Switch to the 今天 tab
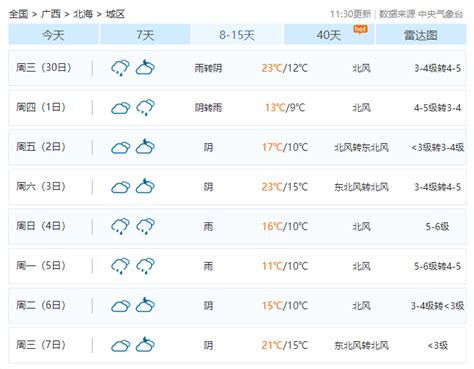The width and height of the screenshot is (474, 369). tap(53, 34)
